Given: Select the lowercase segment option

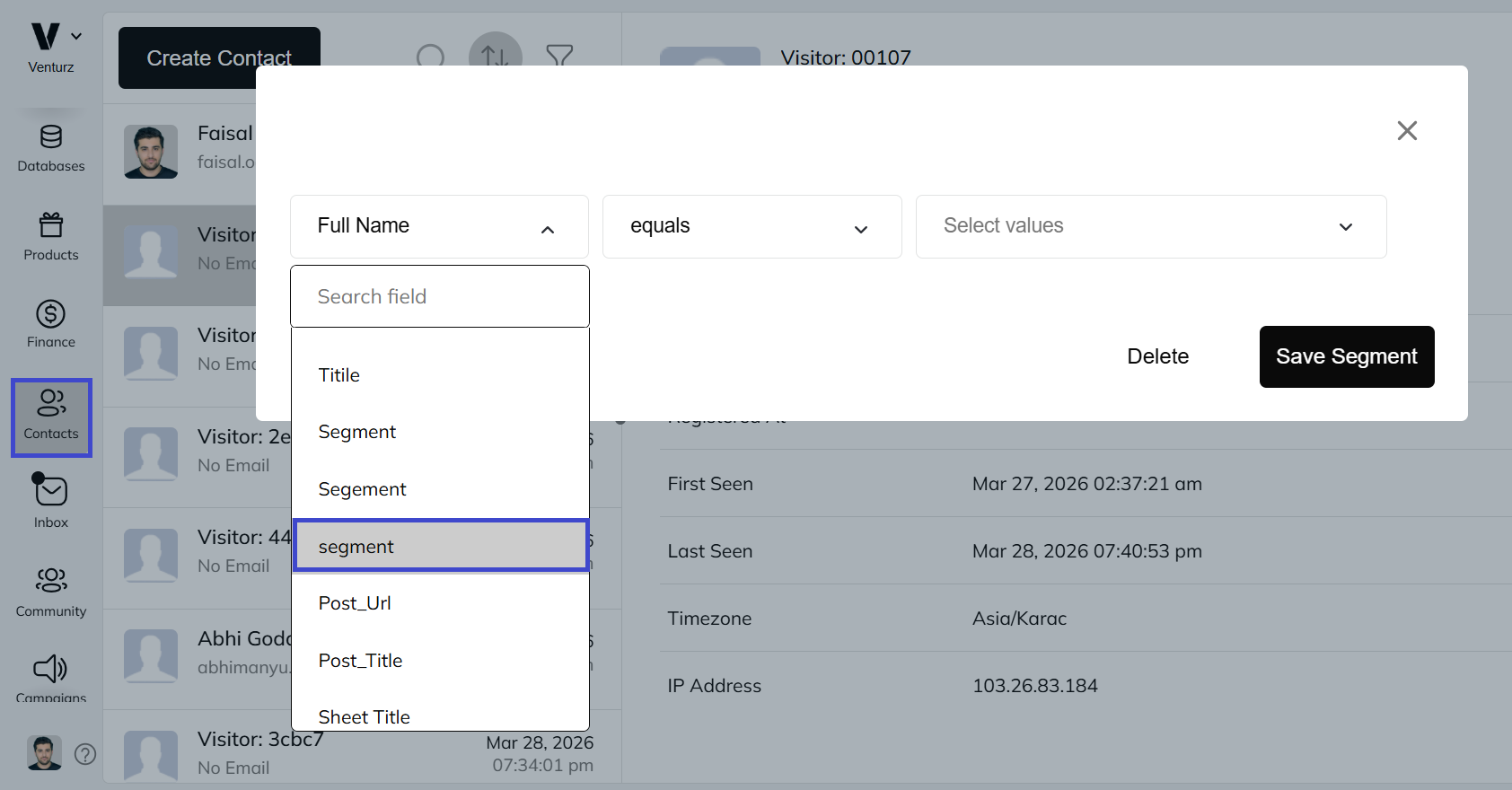Looking at the screenshot, I should click(x=440, y=546).
